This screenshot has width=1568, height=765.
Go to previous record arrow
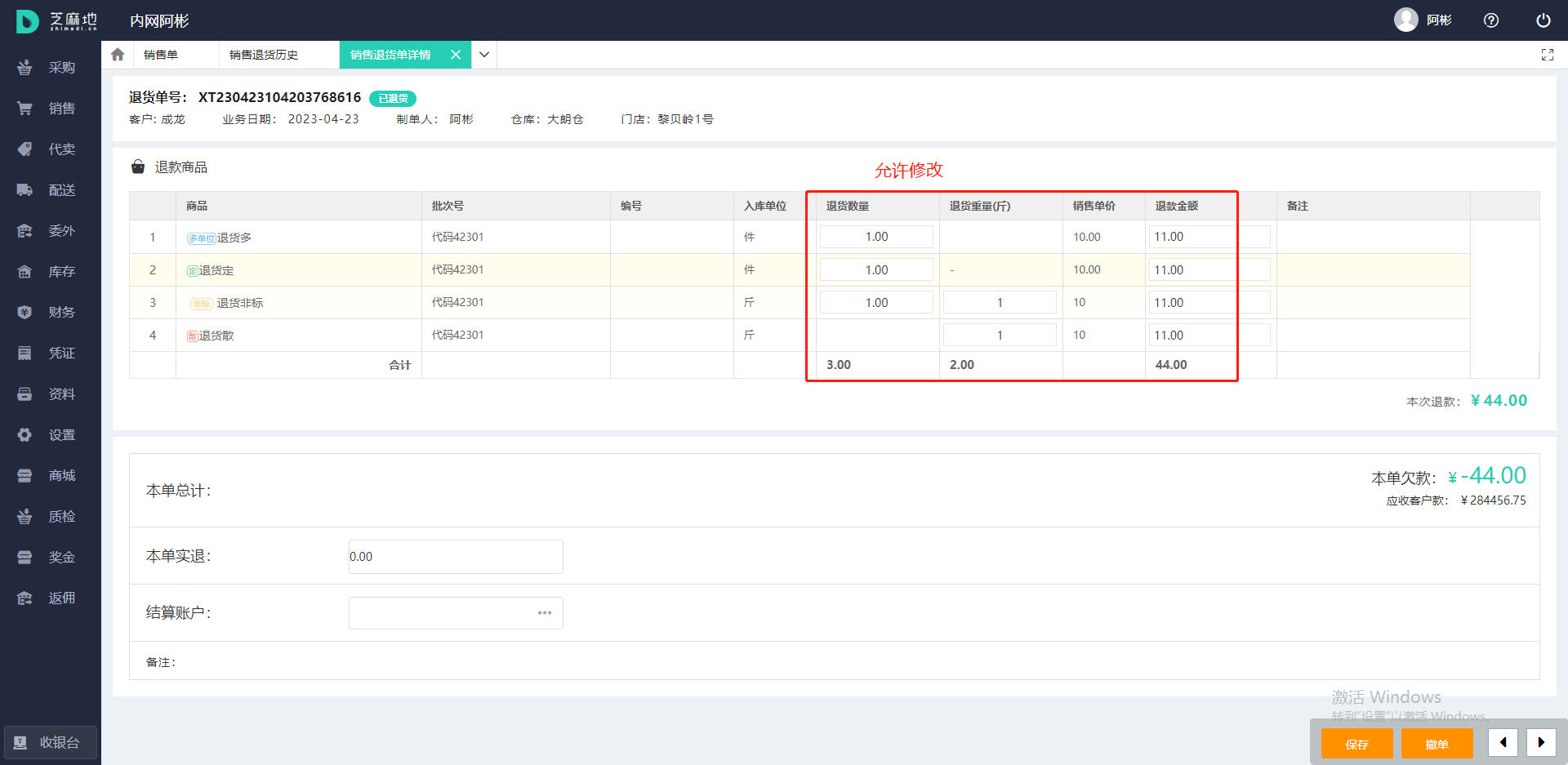click(x=1503, y=743)
